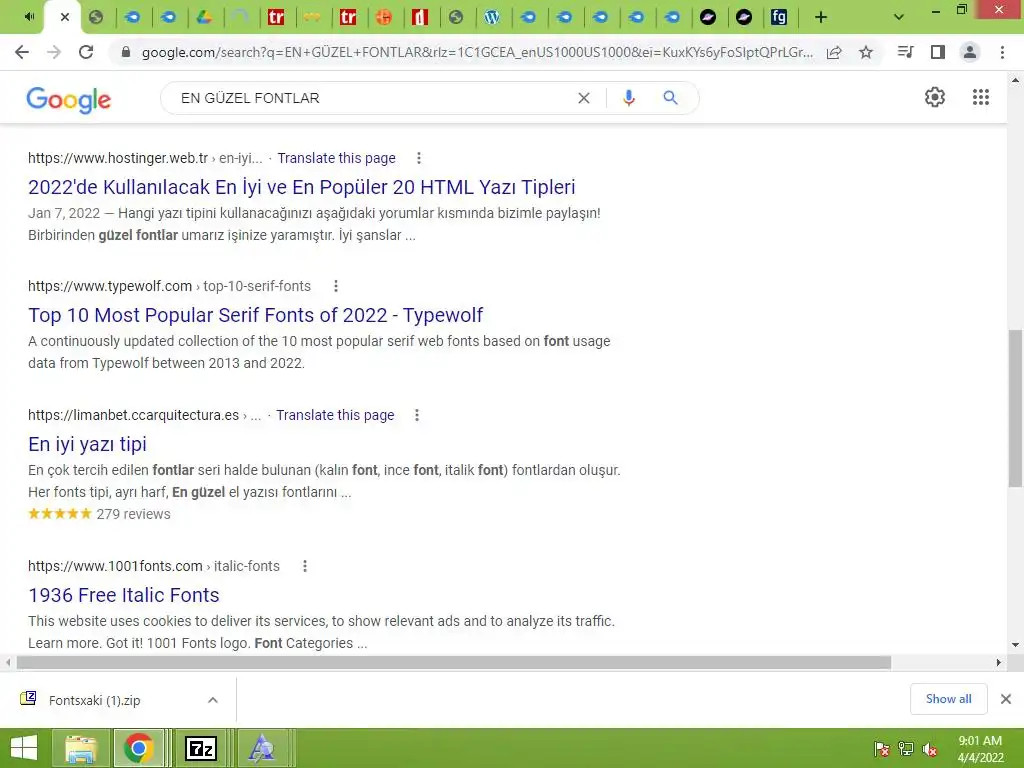Open File Explorer from the taskbar
Screen dimensions: 1024x768
(x=81, y=748)
